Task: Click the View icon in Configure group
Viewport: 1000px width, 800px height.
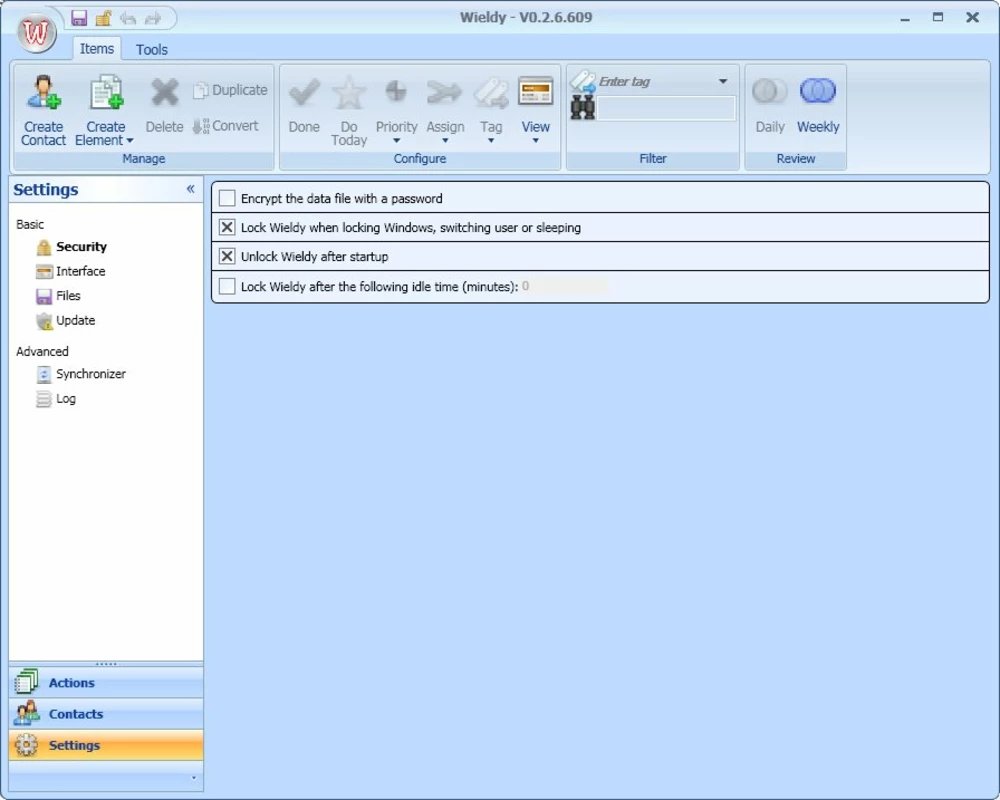Action: (536, 91)
